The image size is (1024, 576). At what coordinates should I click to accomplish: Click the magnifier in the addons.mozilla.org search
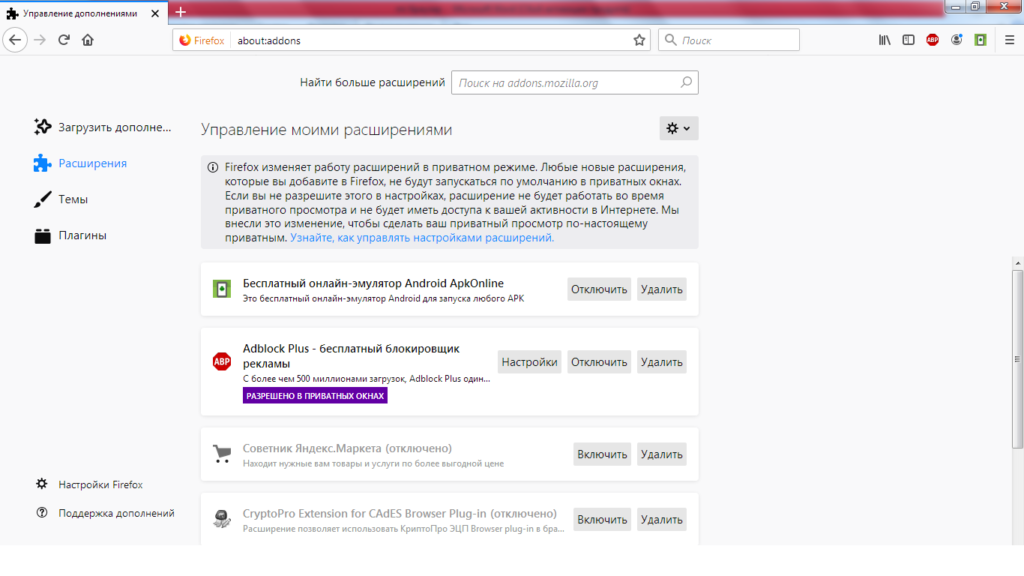coord(686,82)
